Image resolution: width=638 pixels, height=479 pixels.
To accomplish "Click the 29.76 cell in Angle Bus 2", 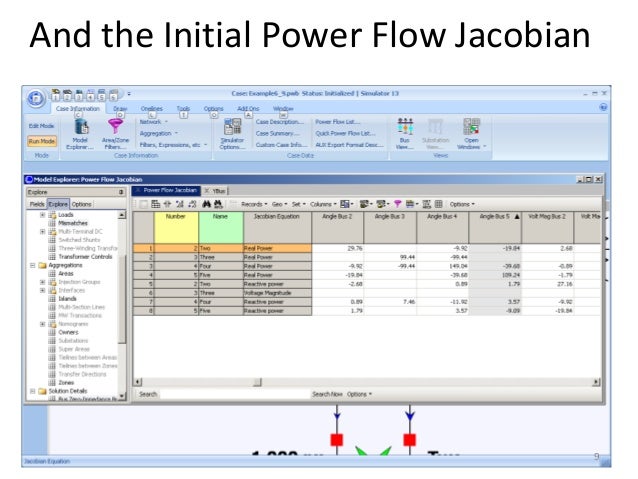I will pyautogui.click(x=338, y=248).
